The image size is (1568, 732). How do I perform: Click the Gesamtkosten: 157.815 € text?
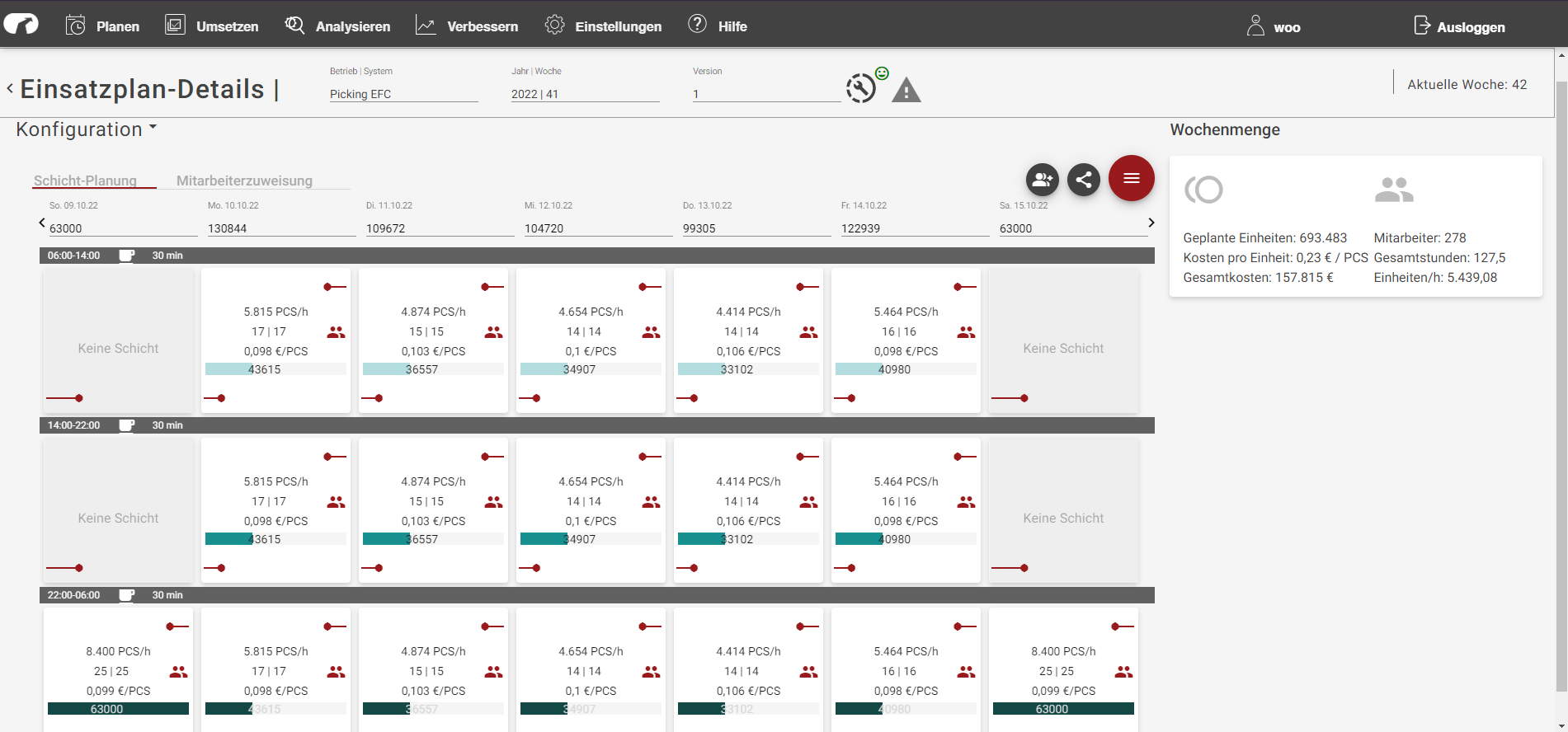click(x=1258, y=277)
